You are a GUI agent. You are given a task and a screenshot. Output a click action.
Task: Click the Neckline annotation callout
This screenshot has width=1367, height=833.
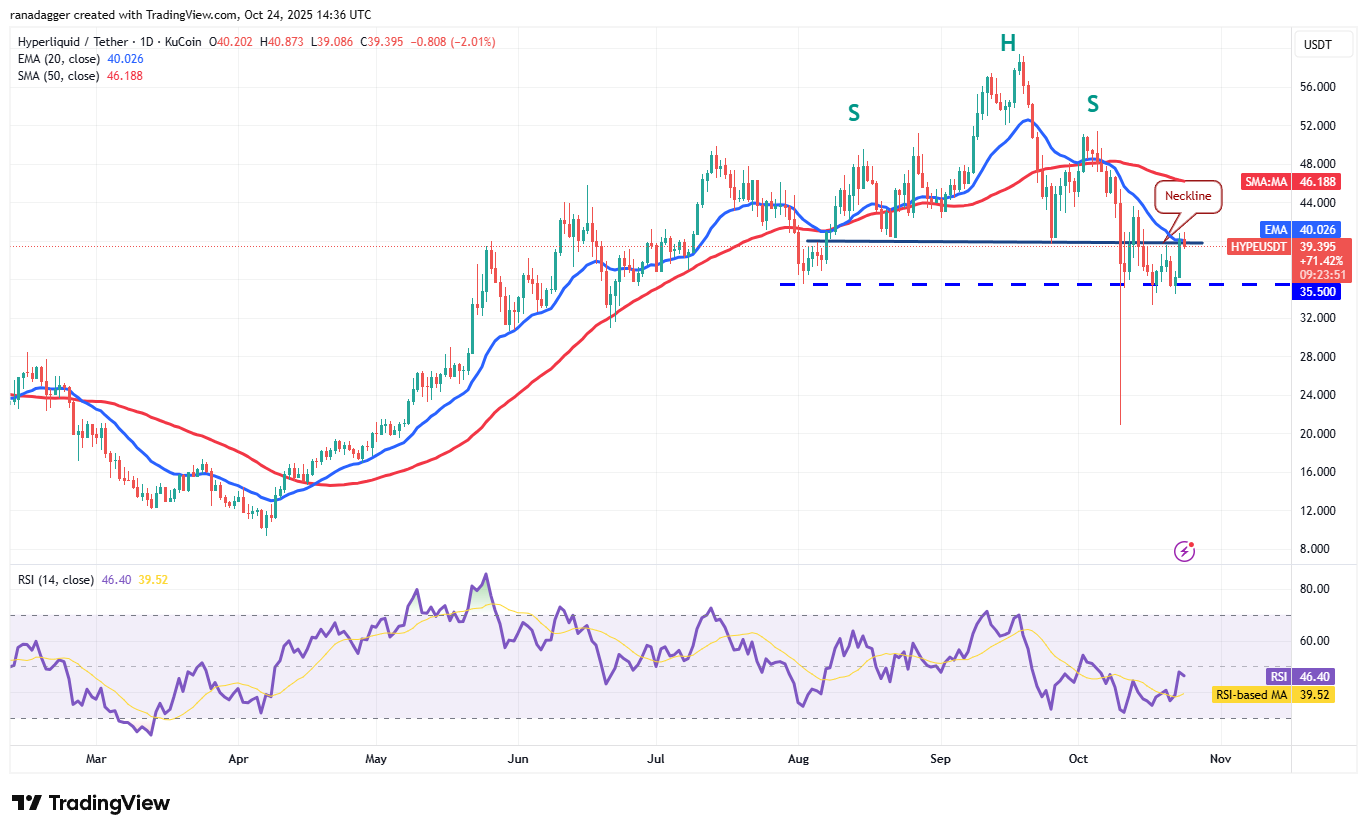(1188, 196)
